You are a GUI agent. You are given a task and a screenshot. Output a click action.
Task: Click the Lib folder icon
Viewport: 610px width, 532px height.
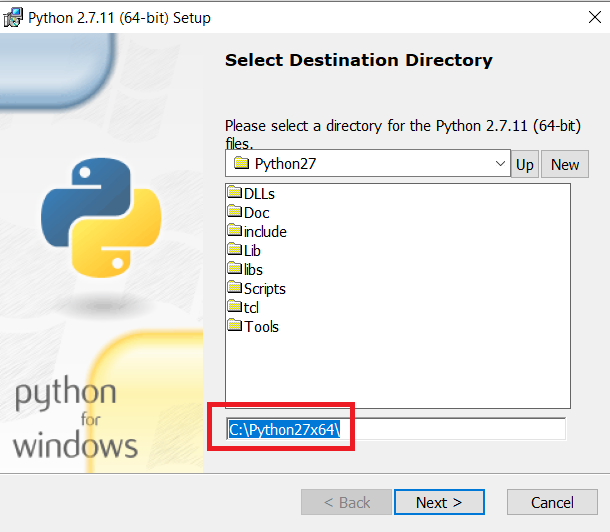[x=235, y=249]
